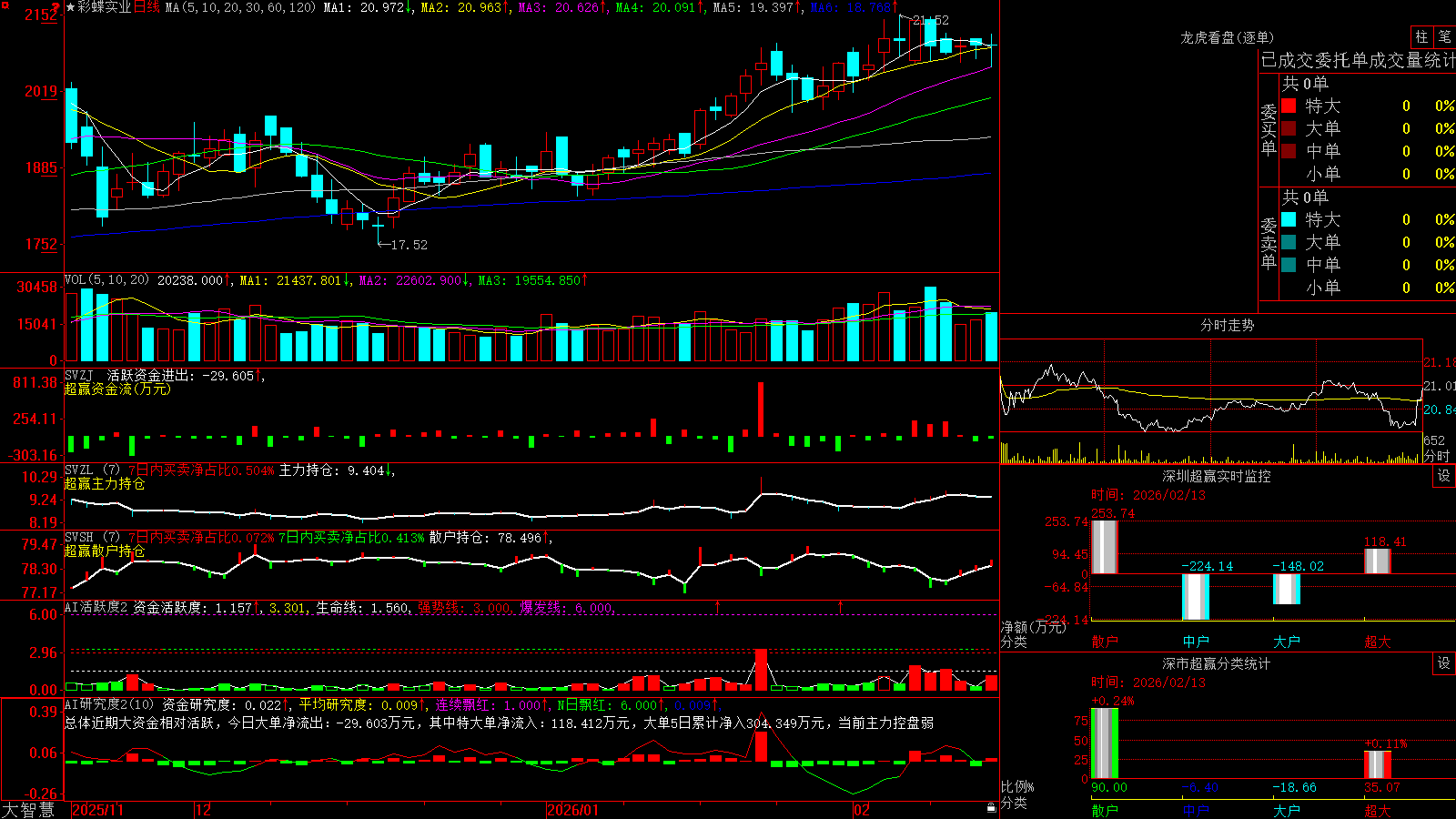Click the 生命线: 1.560 label
The width and height of the screenshot is (1456, 819).
pyautogui.click(x=362, y=607)
